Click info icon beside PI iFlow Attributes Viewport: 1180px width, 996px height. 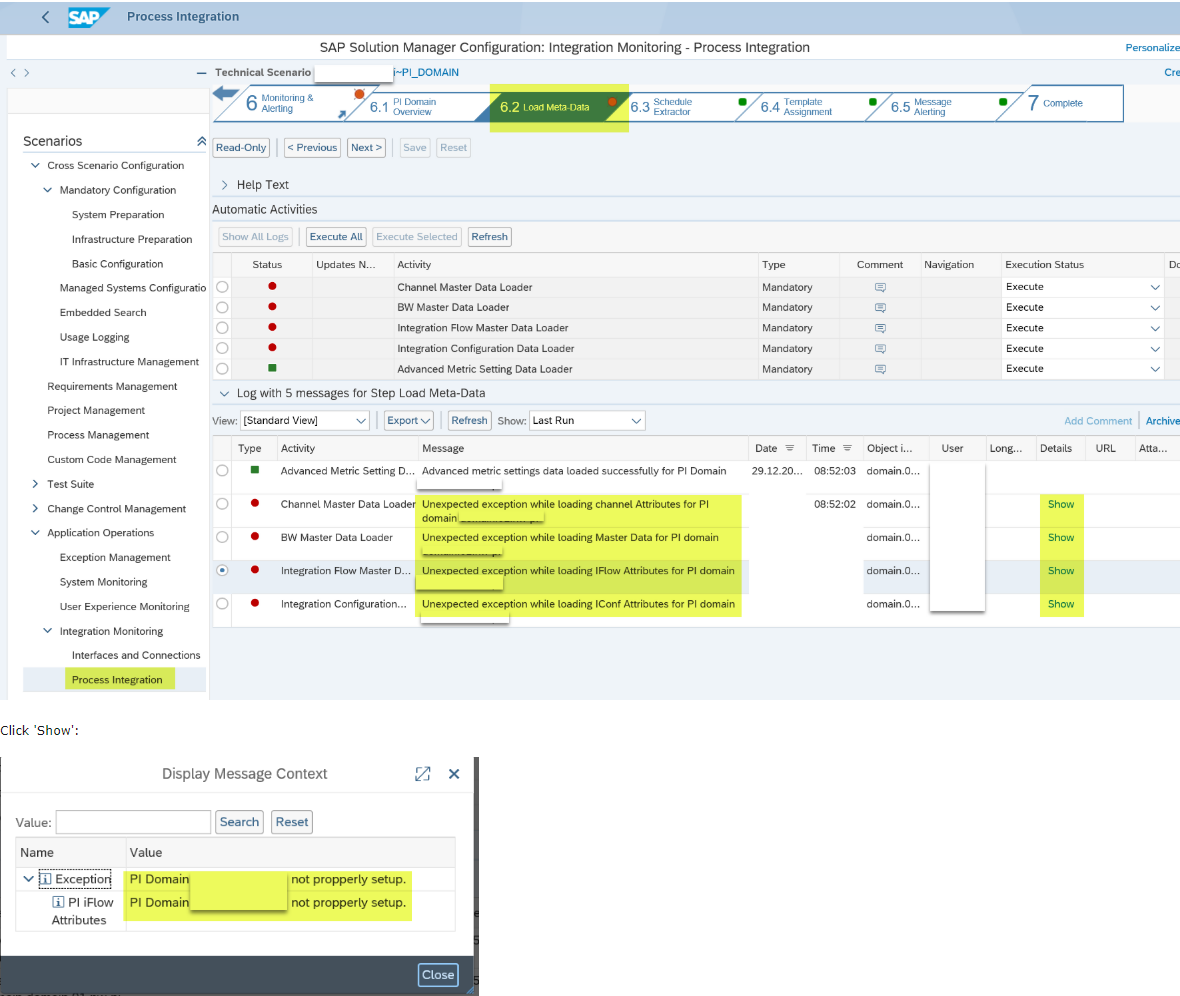pyautogui.click(x=58, y=902)
